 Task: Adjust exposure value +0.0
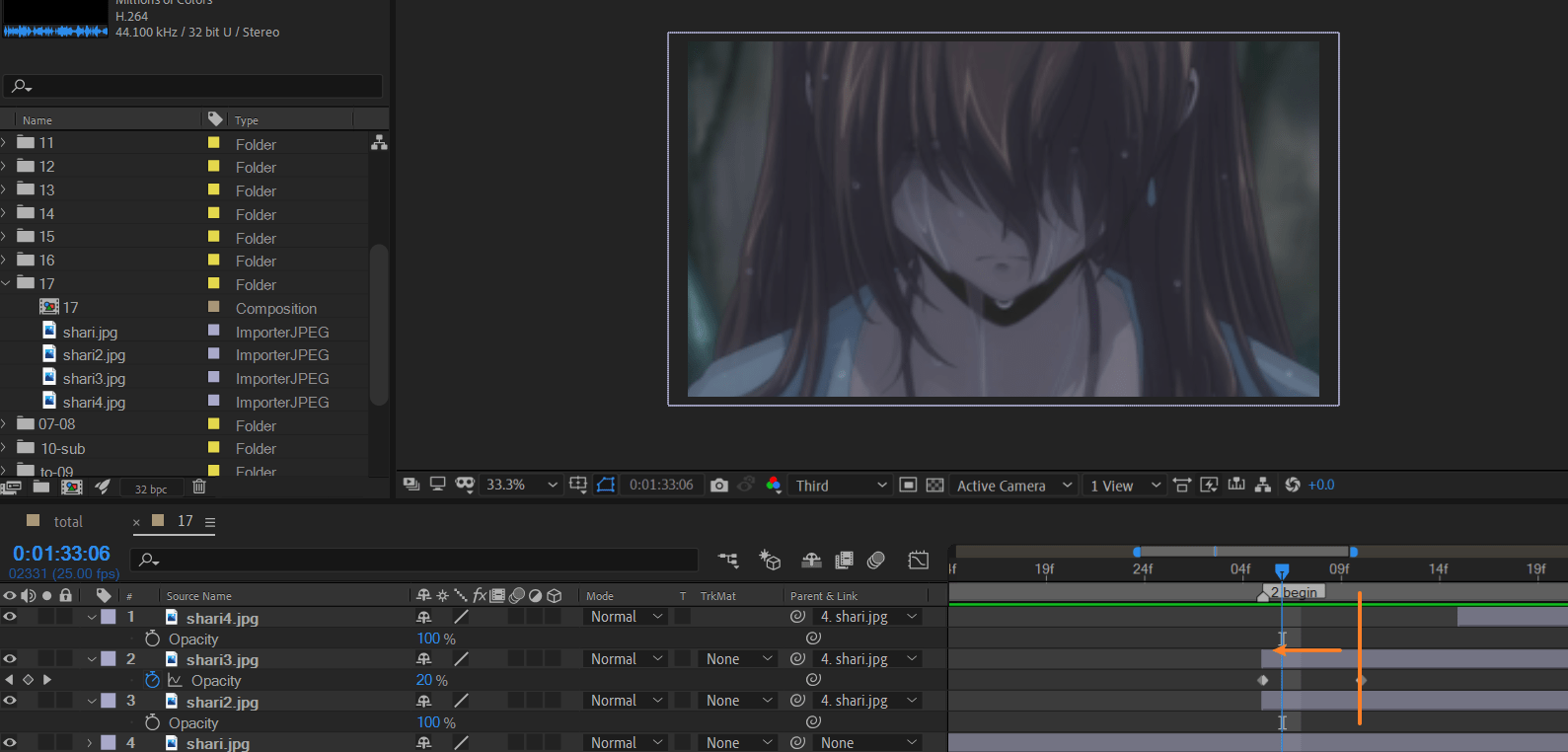(x=1321, y=485)
